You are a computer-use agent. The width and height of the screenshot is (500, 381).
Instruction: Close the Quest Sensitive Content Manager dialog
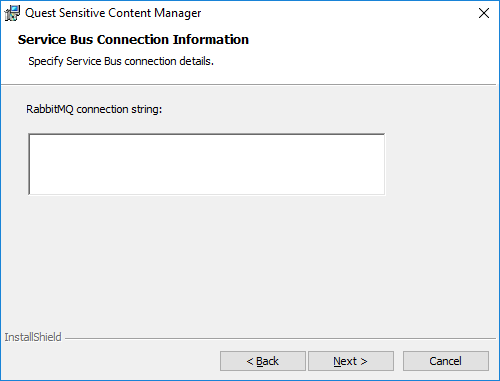pos(484,13)
